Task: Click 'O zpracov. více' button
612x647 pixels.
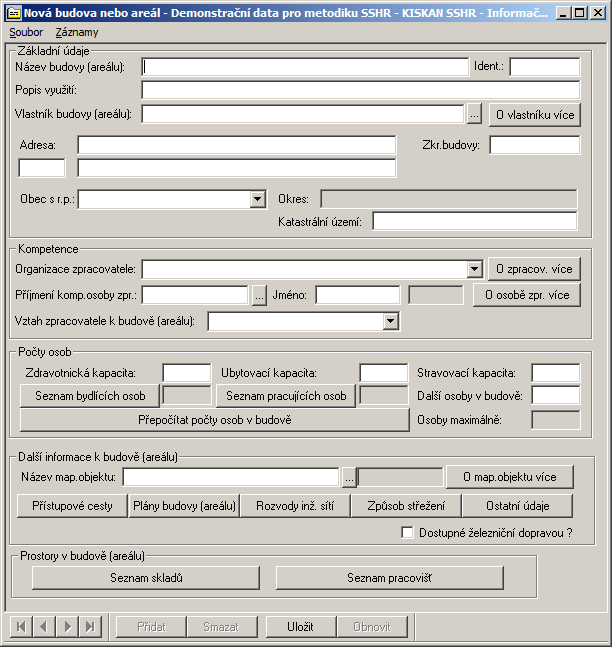Action: (534, 269)
